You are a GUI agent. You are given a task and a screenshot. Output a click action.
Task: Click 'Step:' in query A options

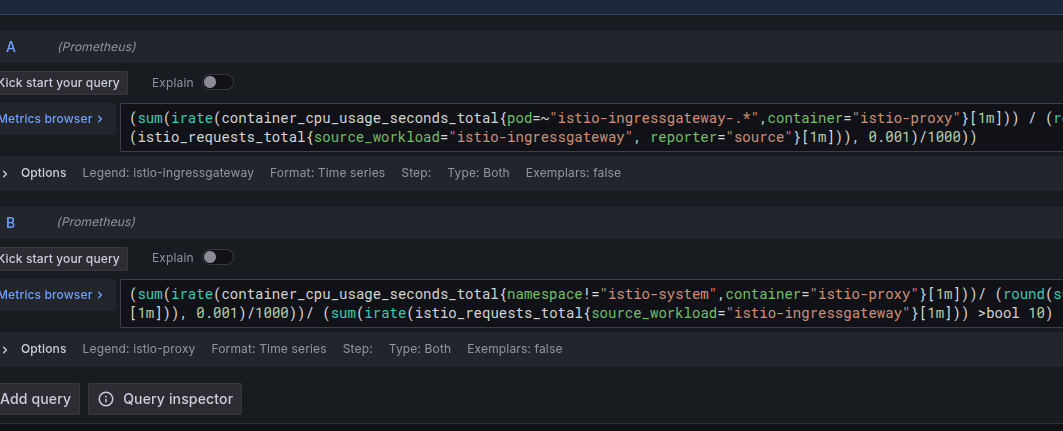pyautogui.click(x=416, y=173)
